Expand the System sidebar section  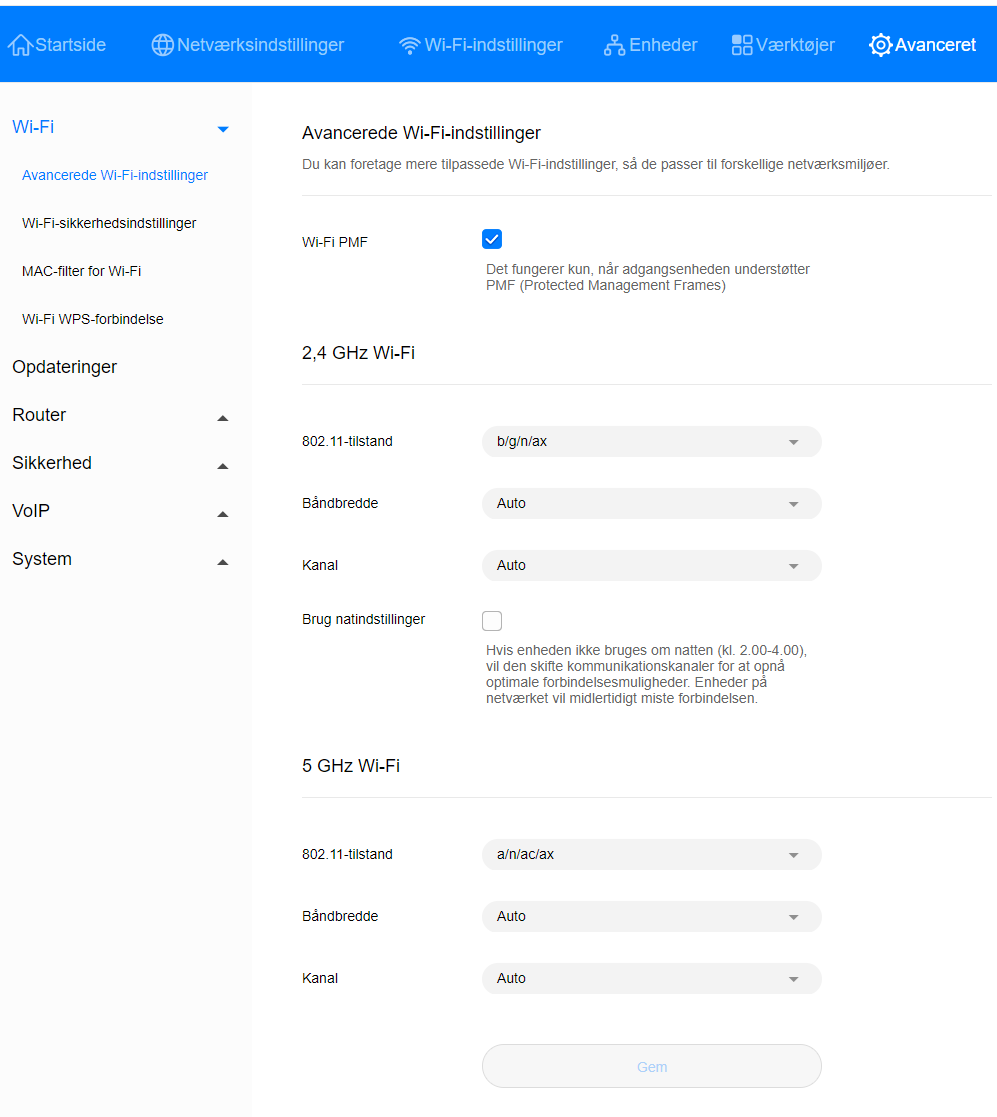[223, 562]
